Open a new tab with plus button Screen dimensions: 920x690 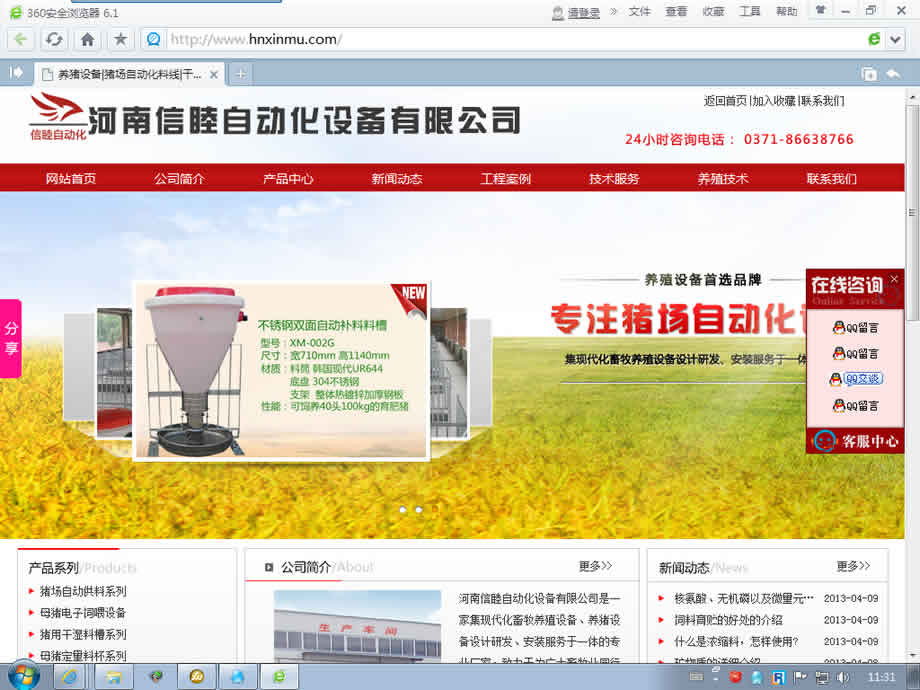tap(240, 74)
